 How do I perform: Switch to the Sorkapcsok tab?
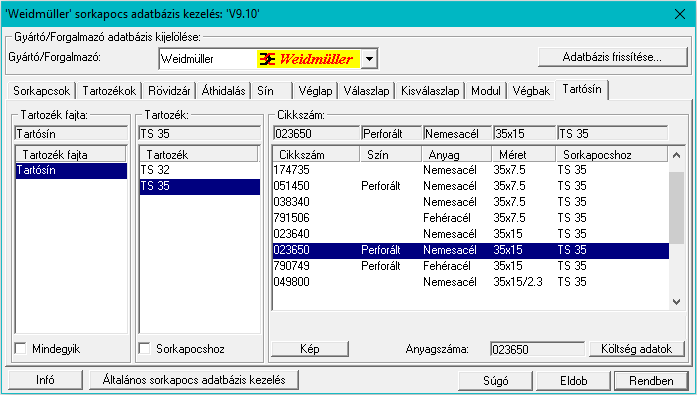click(x=41, y=91)
